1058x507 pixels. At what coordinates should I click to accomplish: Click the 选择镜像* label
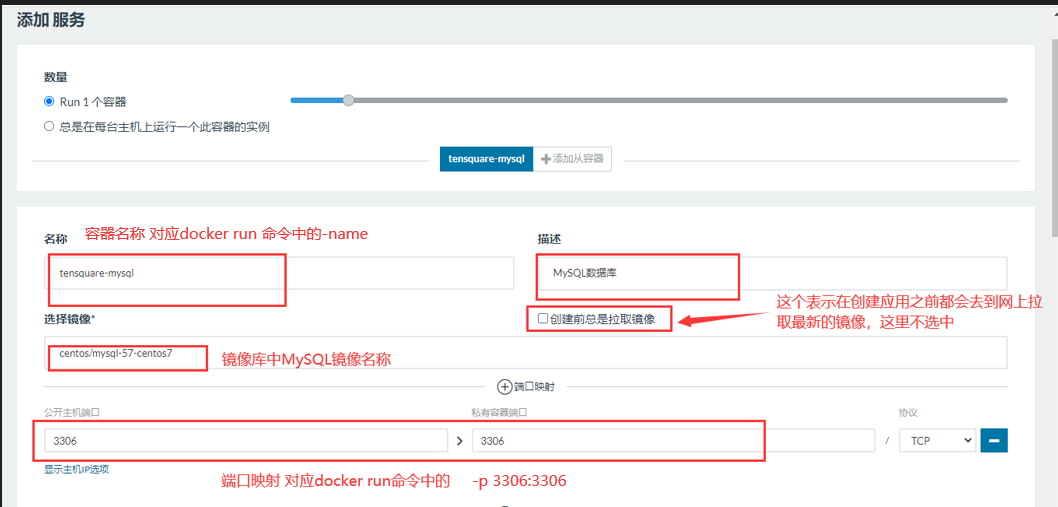pyautogui.click(x=69, y=319)
